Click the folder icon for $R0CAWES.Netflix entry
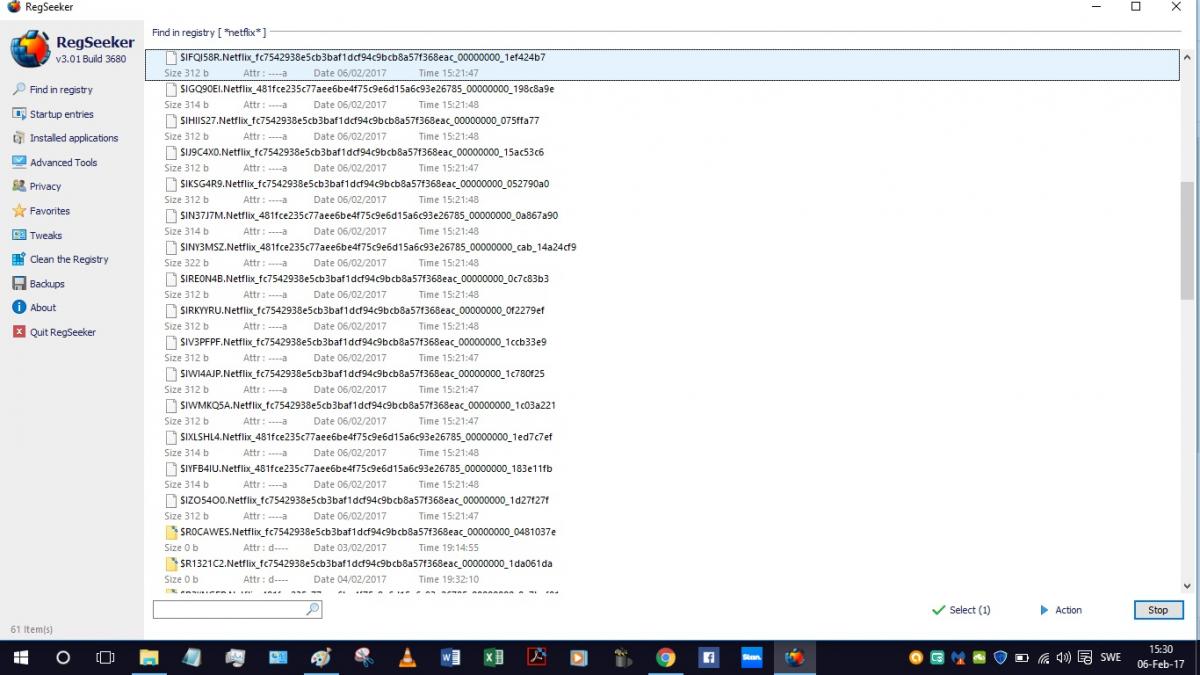The height and width of the screenshot is (675, 1200). pyautogui.click(x=171, y=532)
